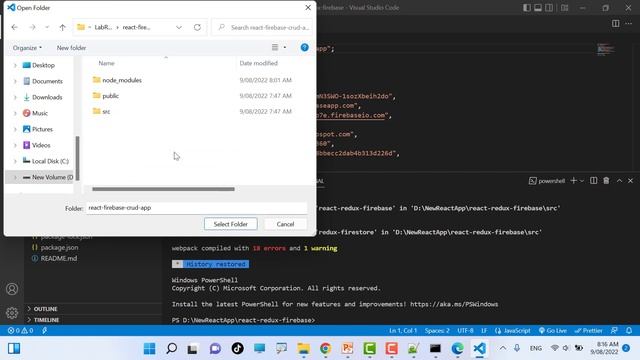This screenshot has height=360, width=640.
Task: Open dialog Help icon
Action: [304, 47]
